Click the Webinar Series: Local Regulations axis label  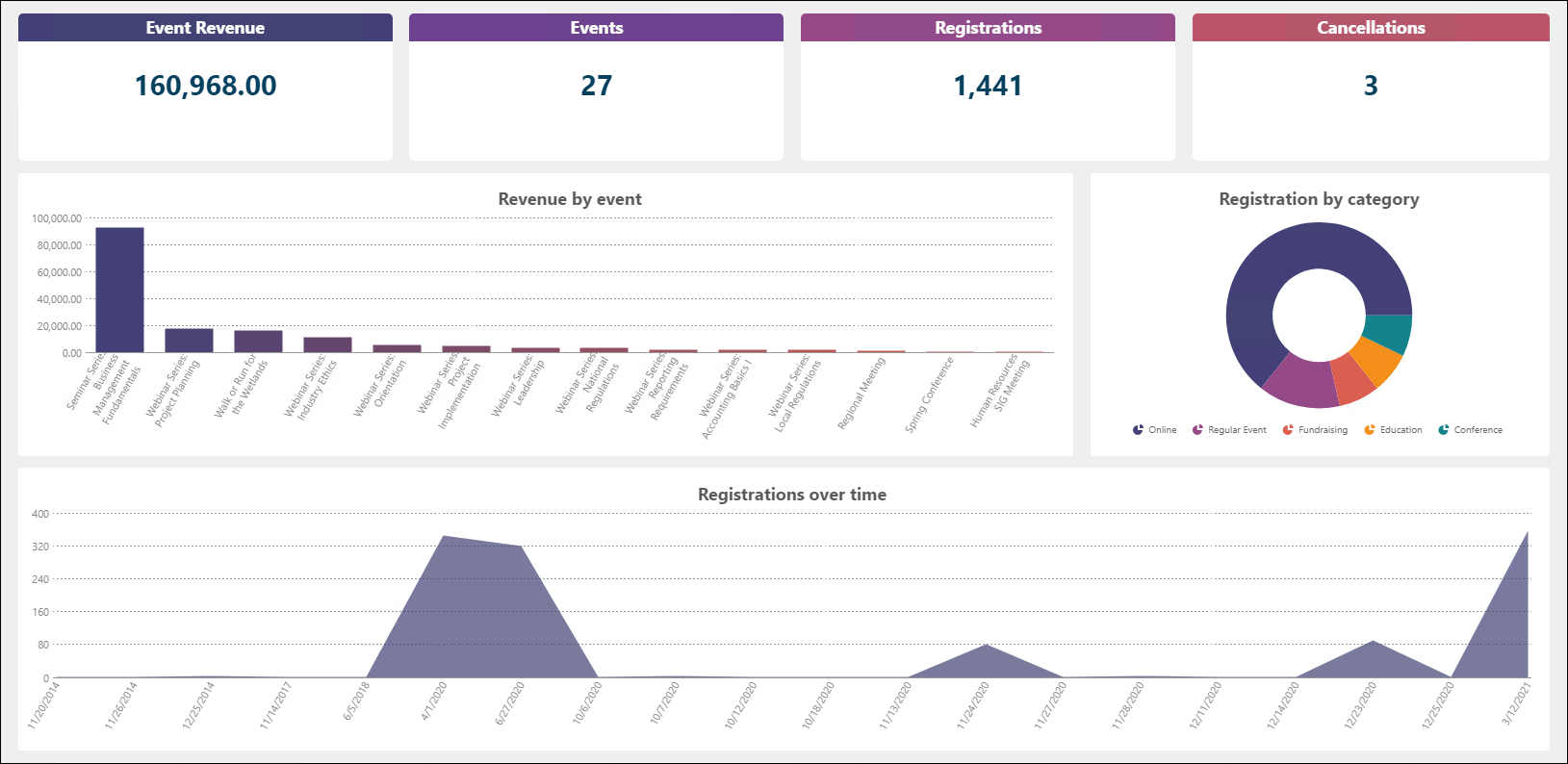click(795, 394)
